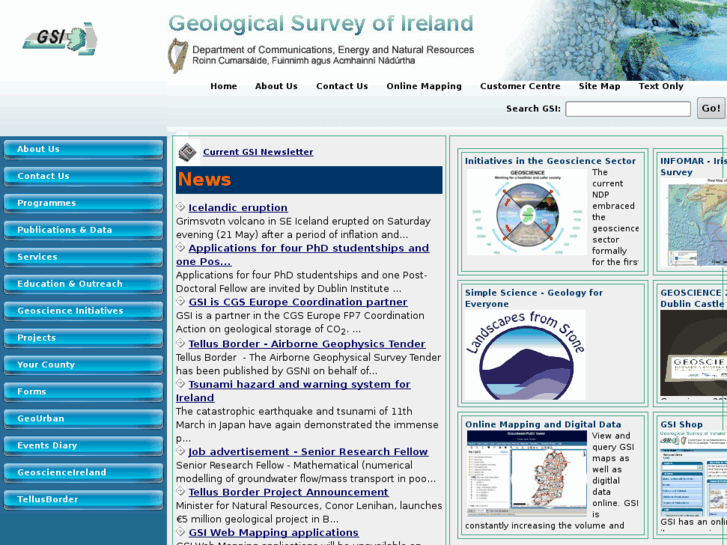Open Simple Science - Geology for Everyone heading
727x545 pixels.
tap(534, 298)
